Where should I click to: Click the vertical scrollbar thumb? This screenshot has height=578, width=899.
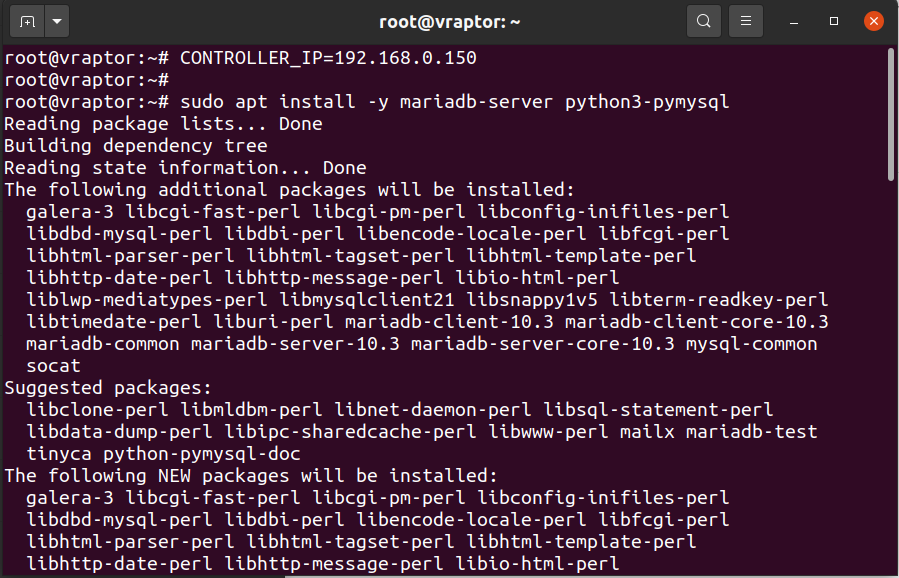tap(891, 115)
